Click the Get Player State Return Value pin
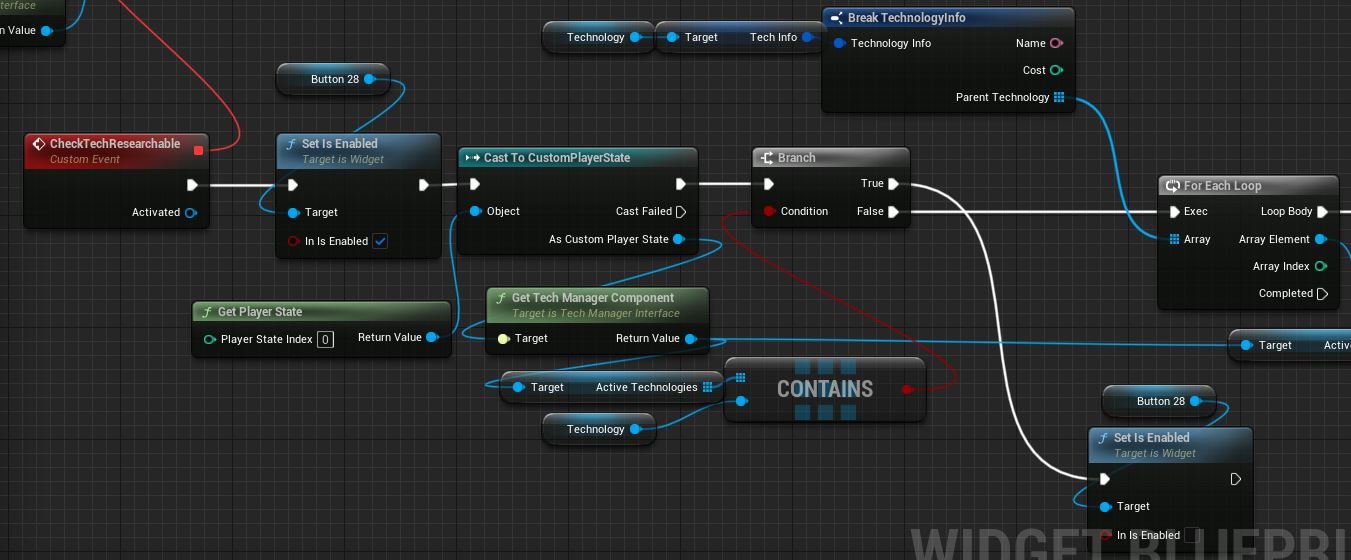This screenshot has height=560, width=1351. (432, 338)
